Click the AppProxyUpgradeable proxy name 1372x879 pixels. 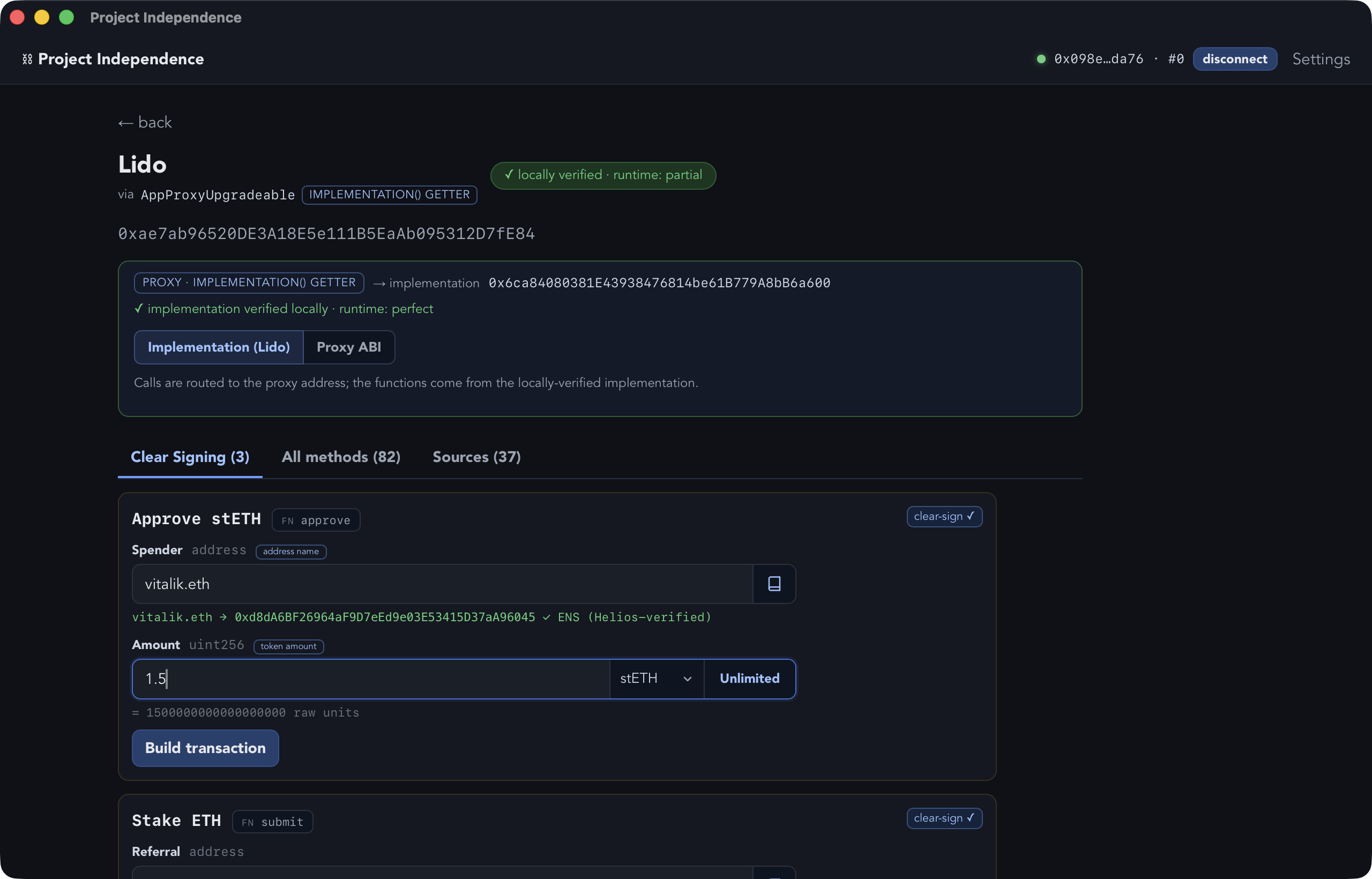click(218, 195)
